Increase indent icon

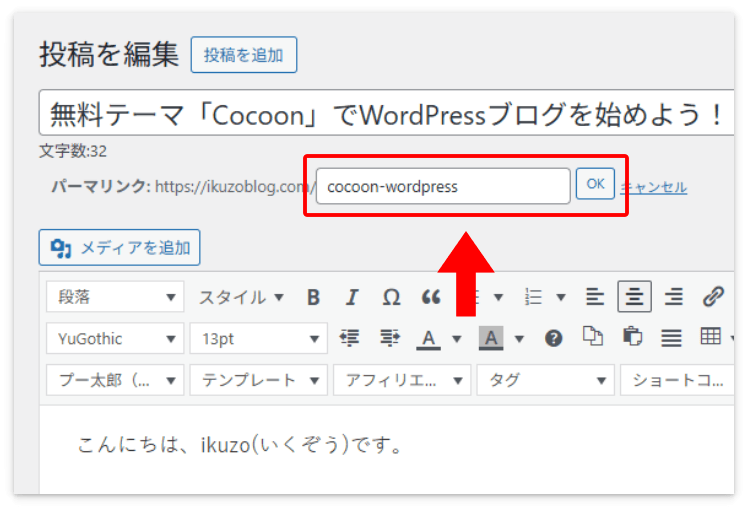[x=390, y=338]
